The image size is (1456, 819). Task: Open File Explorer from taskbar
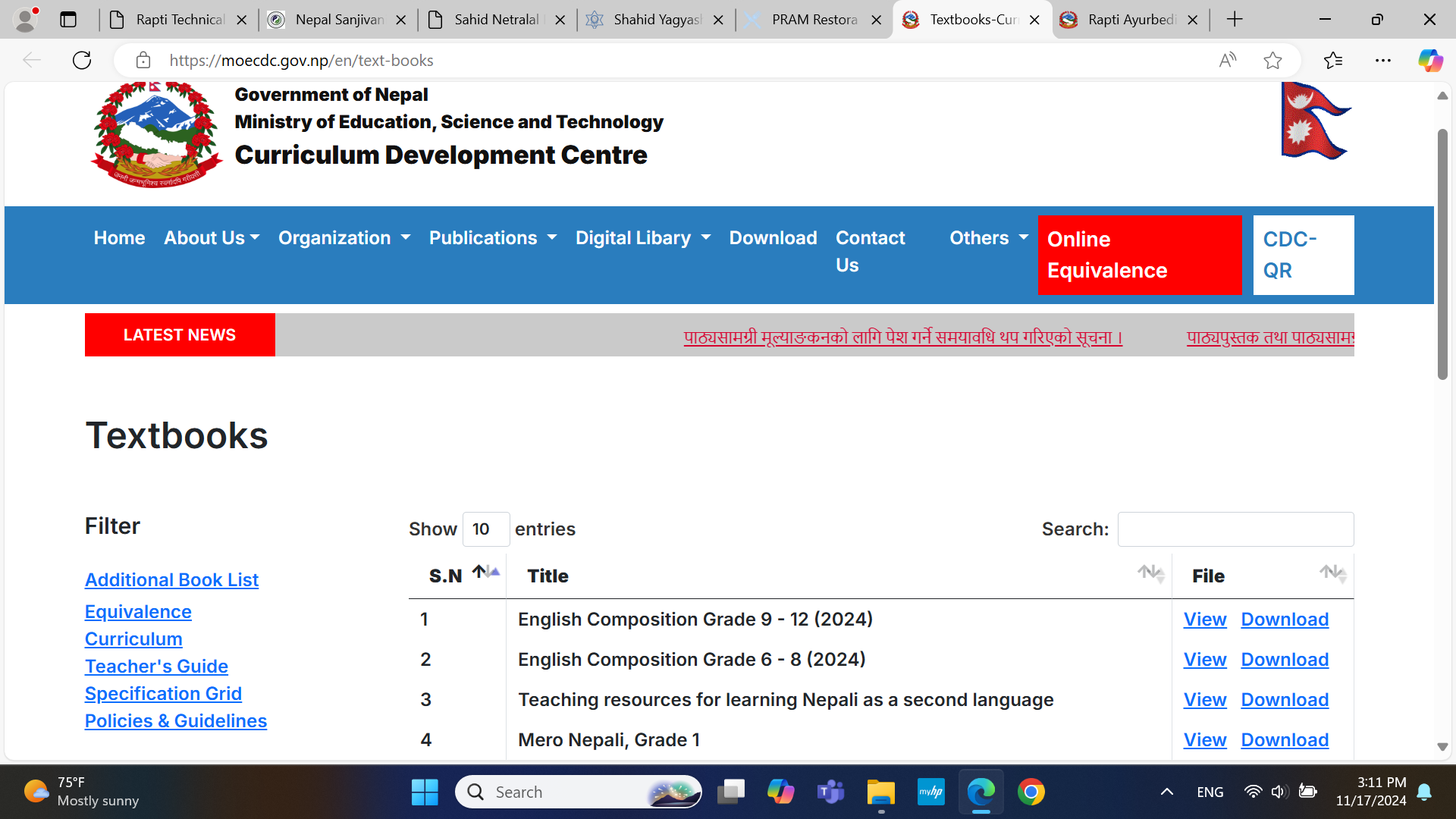[880, 792]
